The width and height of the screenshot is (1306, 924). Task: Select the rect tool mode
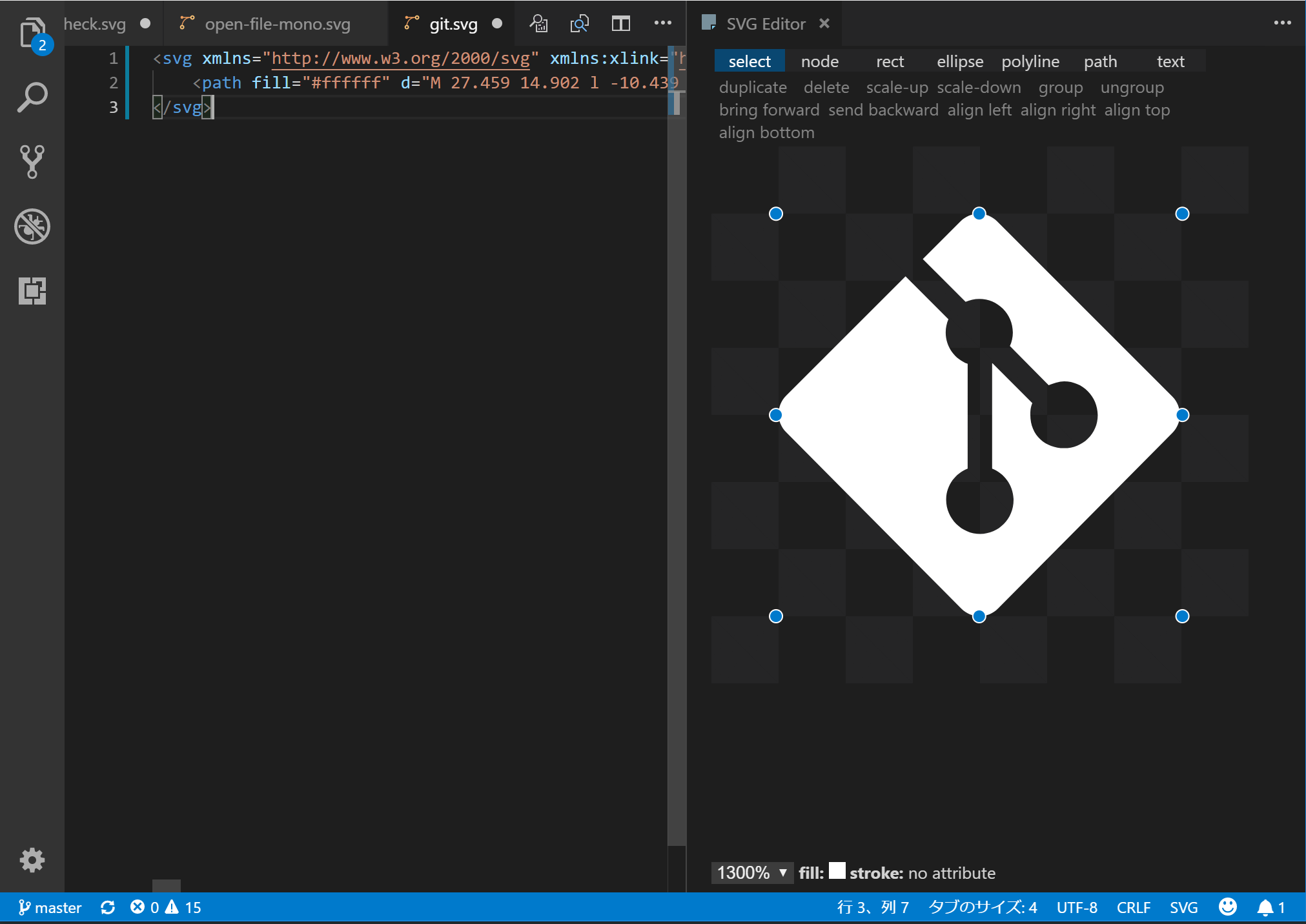(x=890, y=61)
